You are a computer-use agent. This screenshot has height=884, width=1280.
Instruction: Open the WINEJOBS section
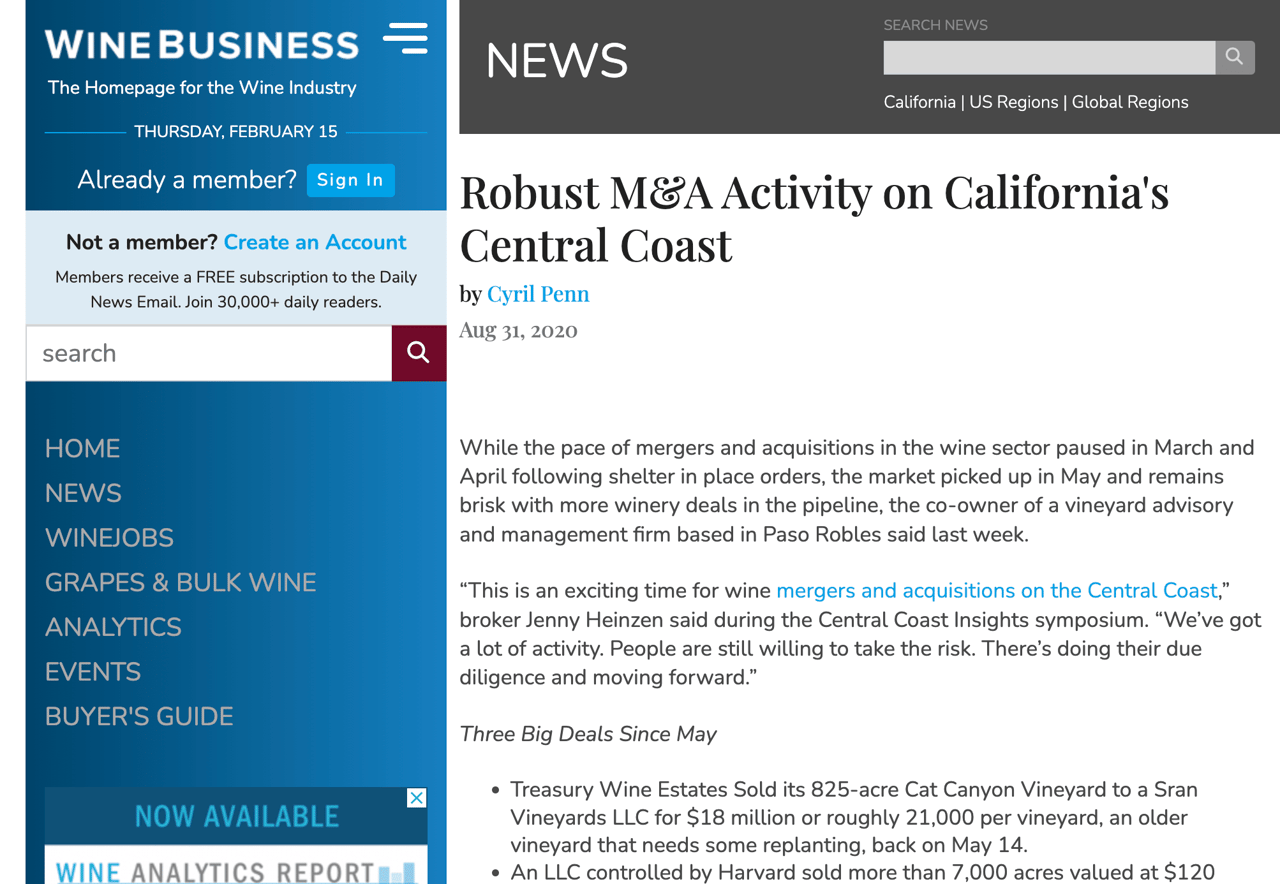(x=109, y=538)
